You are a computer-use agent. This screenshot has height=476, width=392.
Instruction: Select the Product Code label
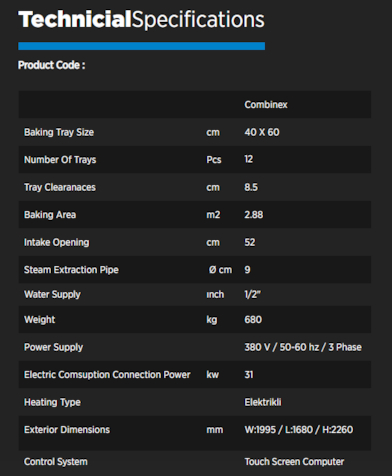tap(52, 65)
